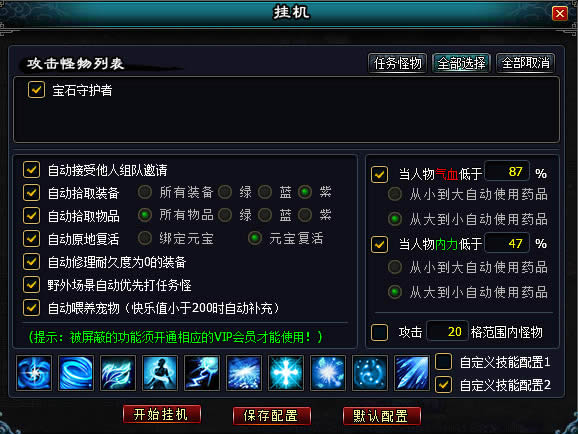Click the 全部取消 button
Image resolution: width=578 pixels, height=434 pixels.
[526, 63]
